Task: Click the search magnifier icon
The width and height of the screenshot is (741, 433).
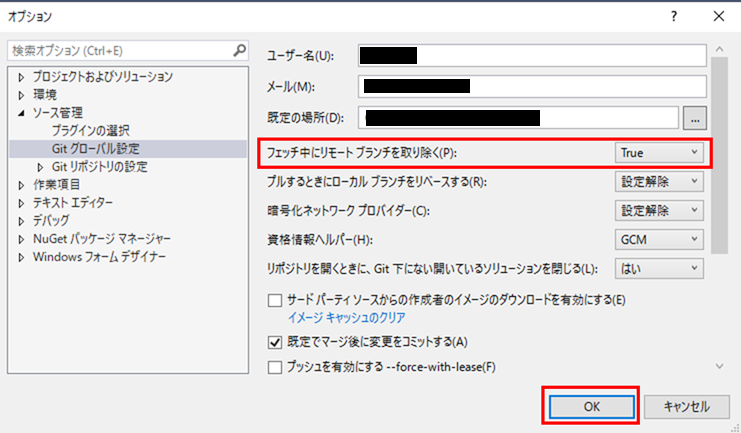Action: coord(240,50)
